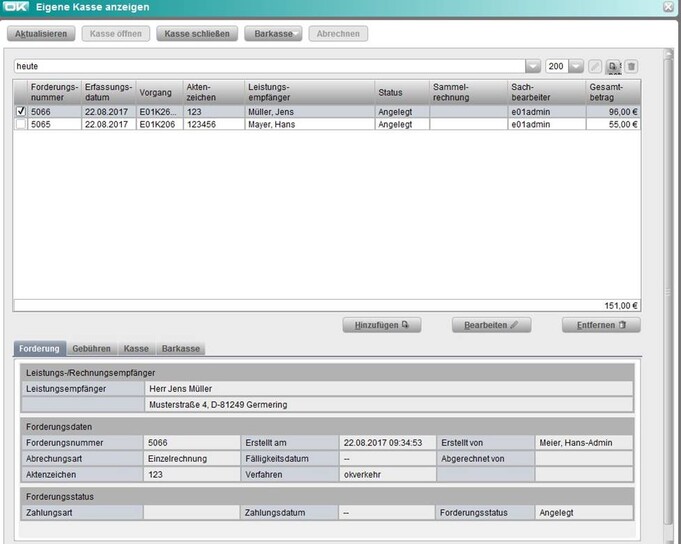Click the pencil edit filter icon
The width and height of the screenshot is (681, 544).
tap(596, 66)
